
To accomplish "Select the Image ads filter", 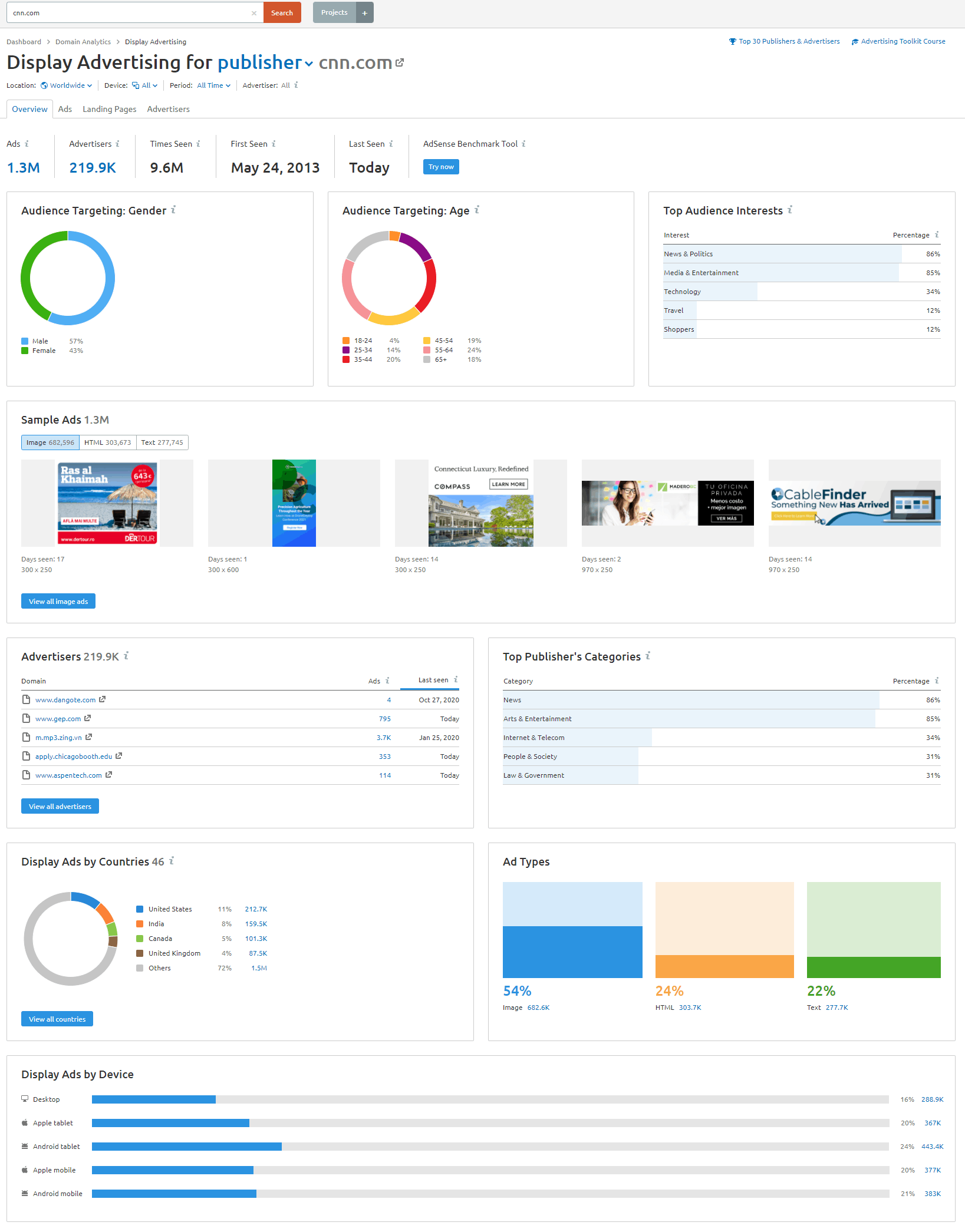I will click(x=50, y=442).
